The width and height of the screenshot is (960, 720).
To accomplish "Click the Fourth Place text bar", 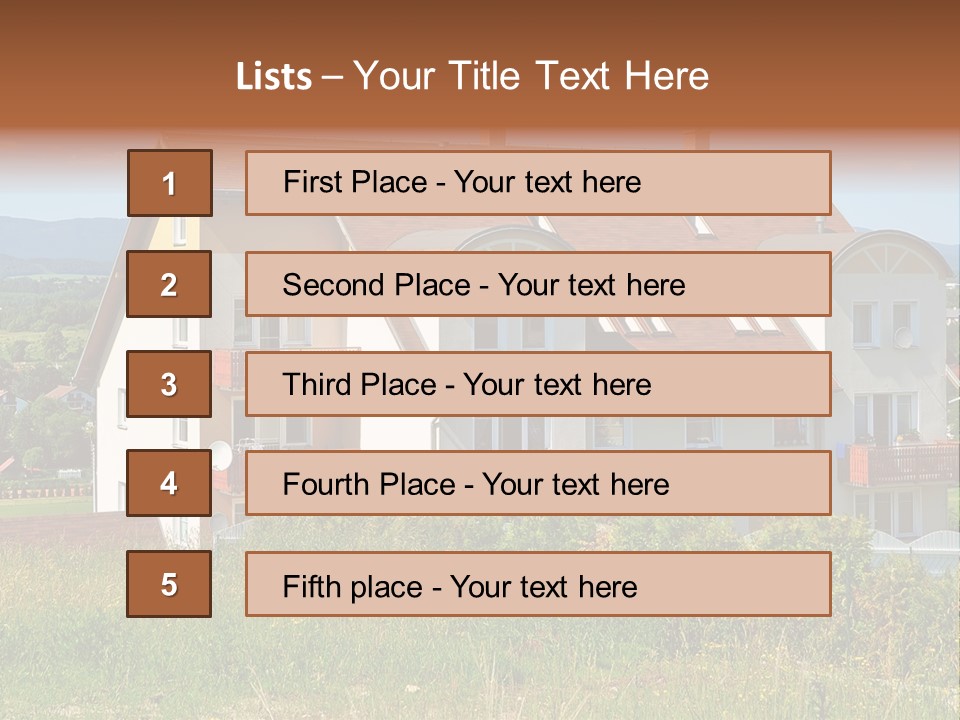I will [538, 484].
